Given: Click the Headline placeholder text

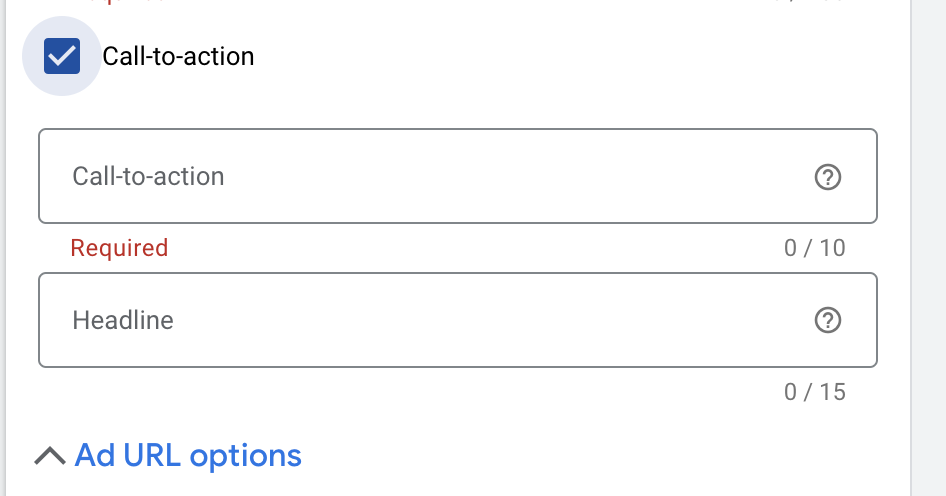Looking at the screenshot, I should tap(123, 320).
